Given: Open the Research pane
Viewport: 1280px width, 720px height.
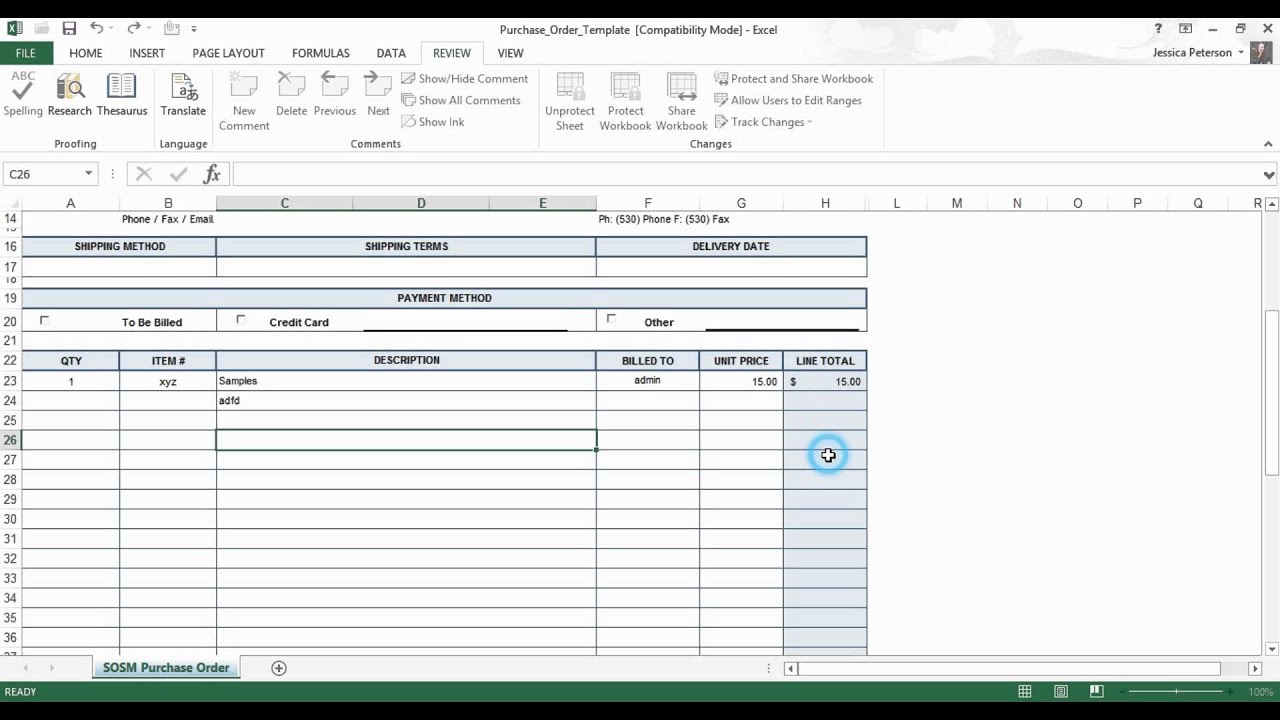Looking at the screenshot, I should [69, 95].
